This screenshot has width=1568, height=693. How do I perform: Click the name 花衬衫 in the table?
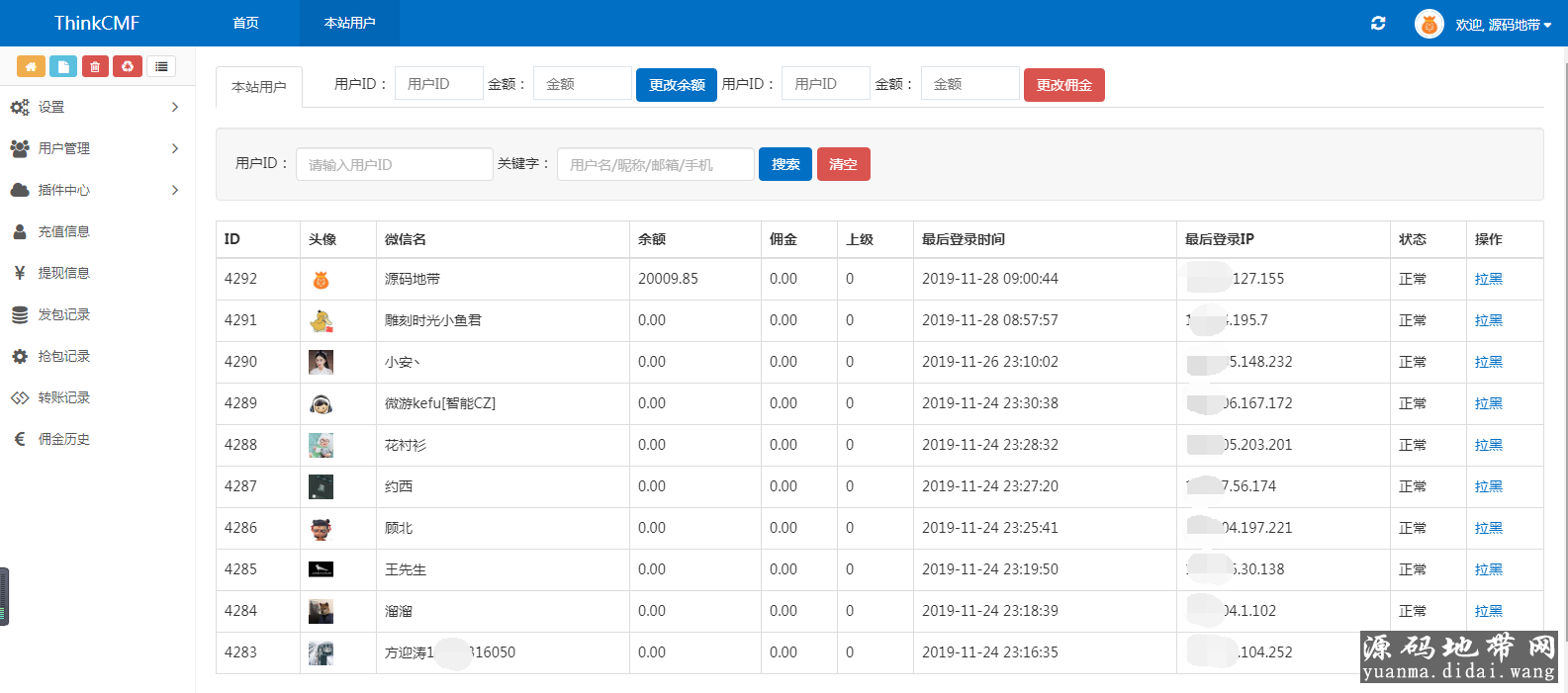(406, 445)
